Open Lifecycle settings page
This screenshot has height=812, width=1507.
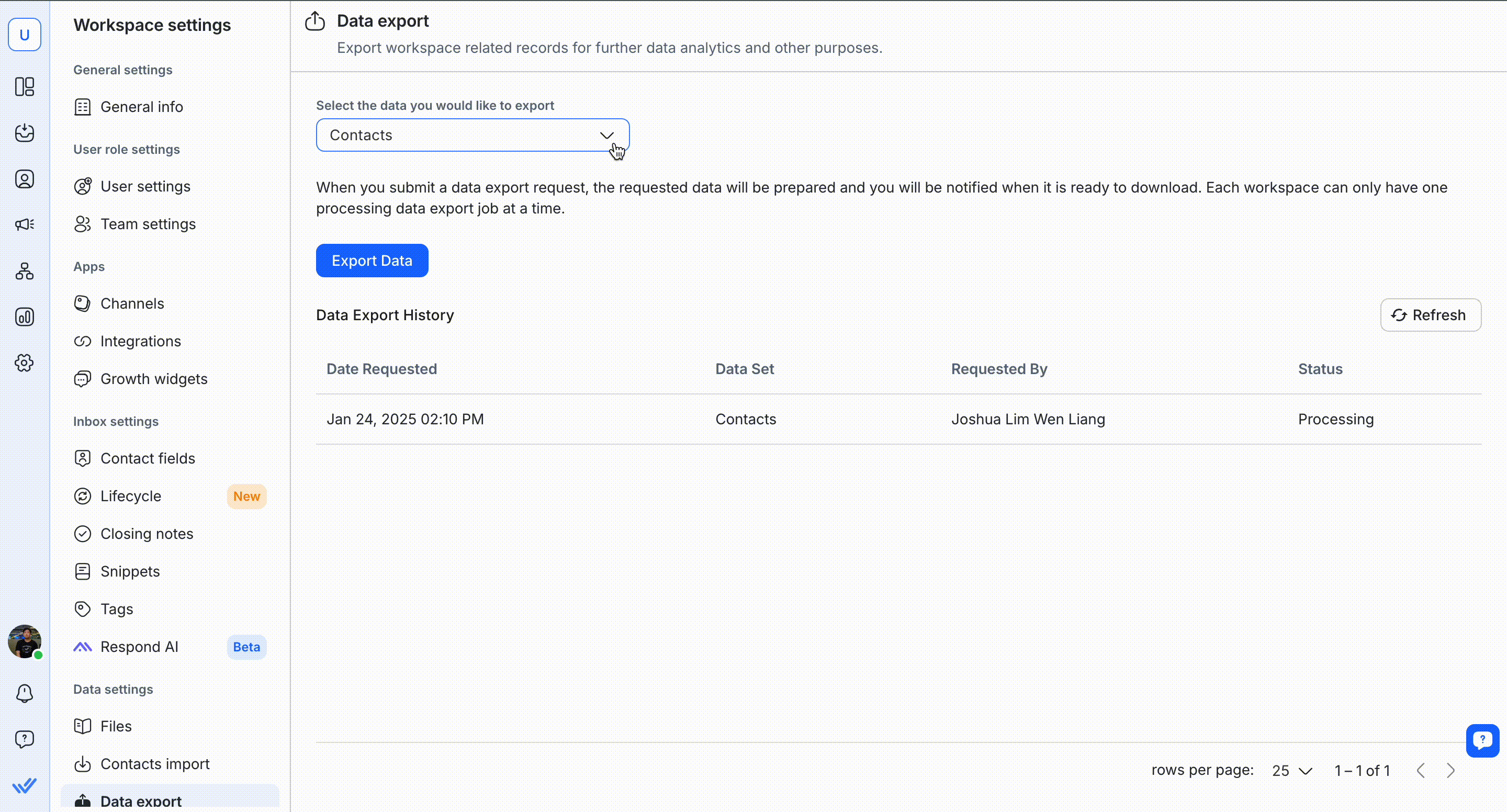click(x=131, y=496)
